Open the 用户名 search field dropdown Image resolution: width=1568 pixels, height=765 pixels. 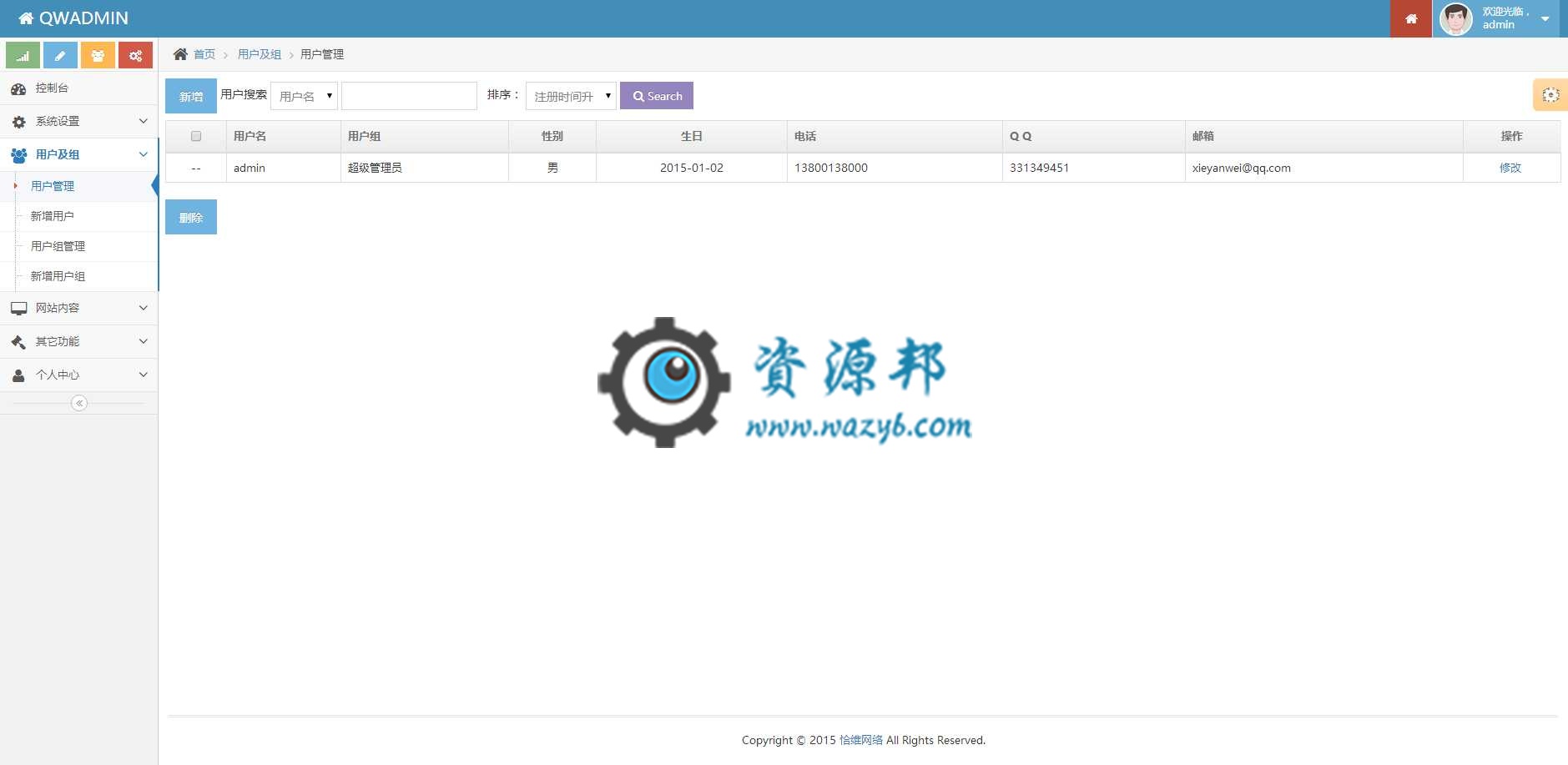click(x=305, y=96)
